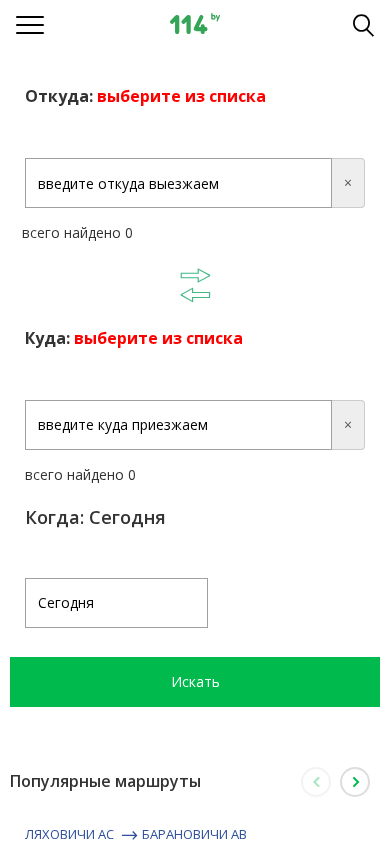
Task: Open search with the magnifier icon
Action: pos(363,25)
